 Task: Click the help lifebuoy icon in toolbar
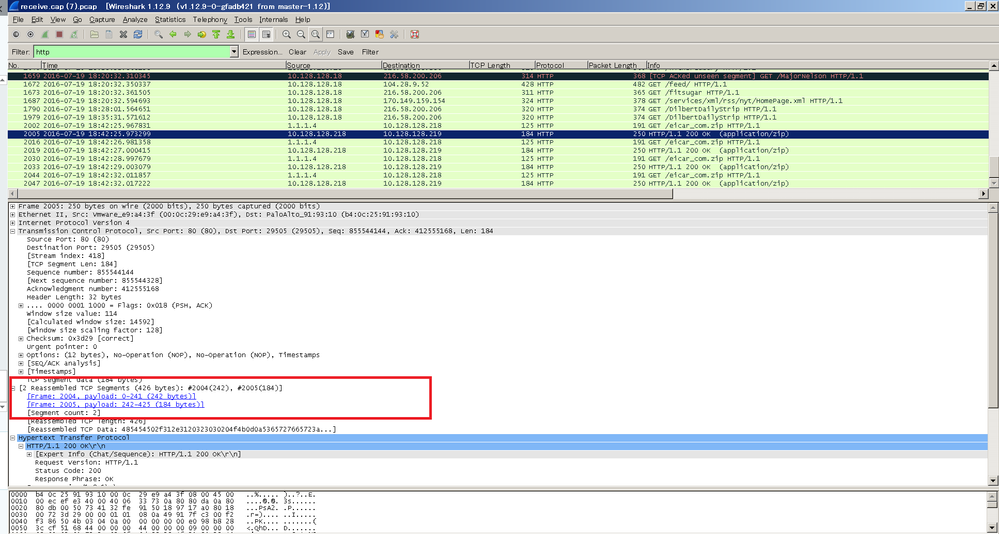[x=414, y=35]
